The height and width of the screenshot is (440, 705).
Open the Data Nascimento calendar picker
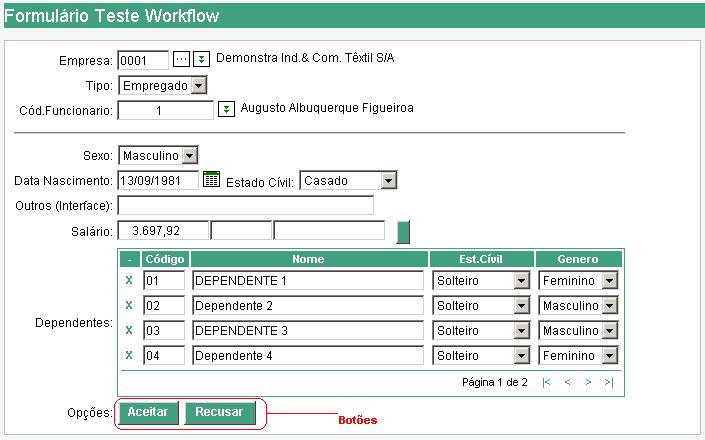pyautogui.click(x=211, y=180)
